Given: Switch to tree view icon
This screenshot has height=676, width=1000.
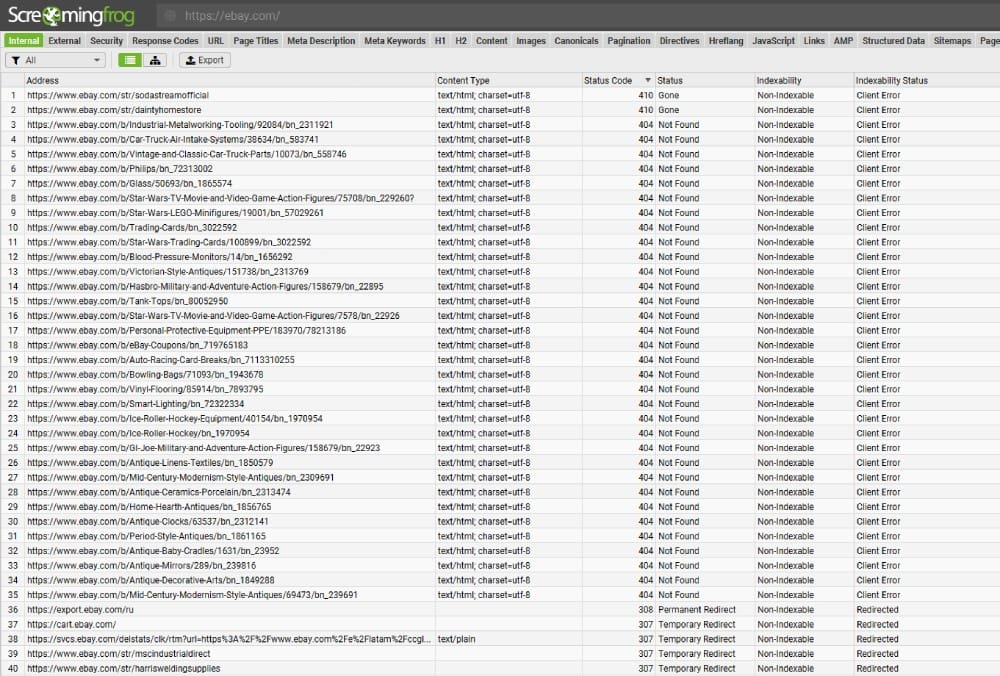Looking at the screenshot, I should click(x=155, y=60).
